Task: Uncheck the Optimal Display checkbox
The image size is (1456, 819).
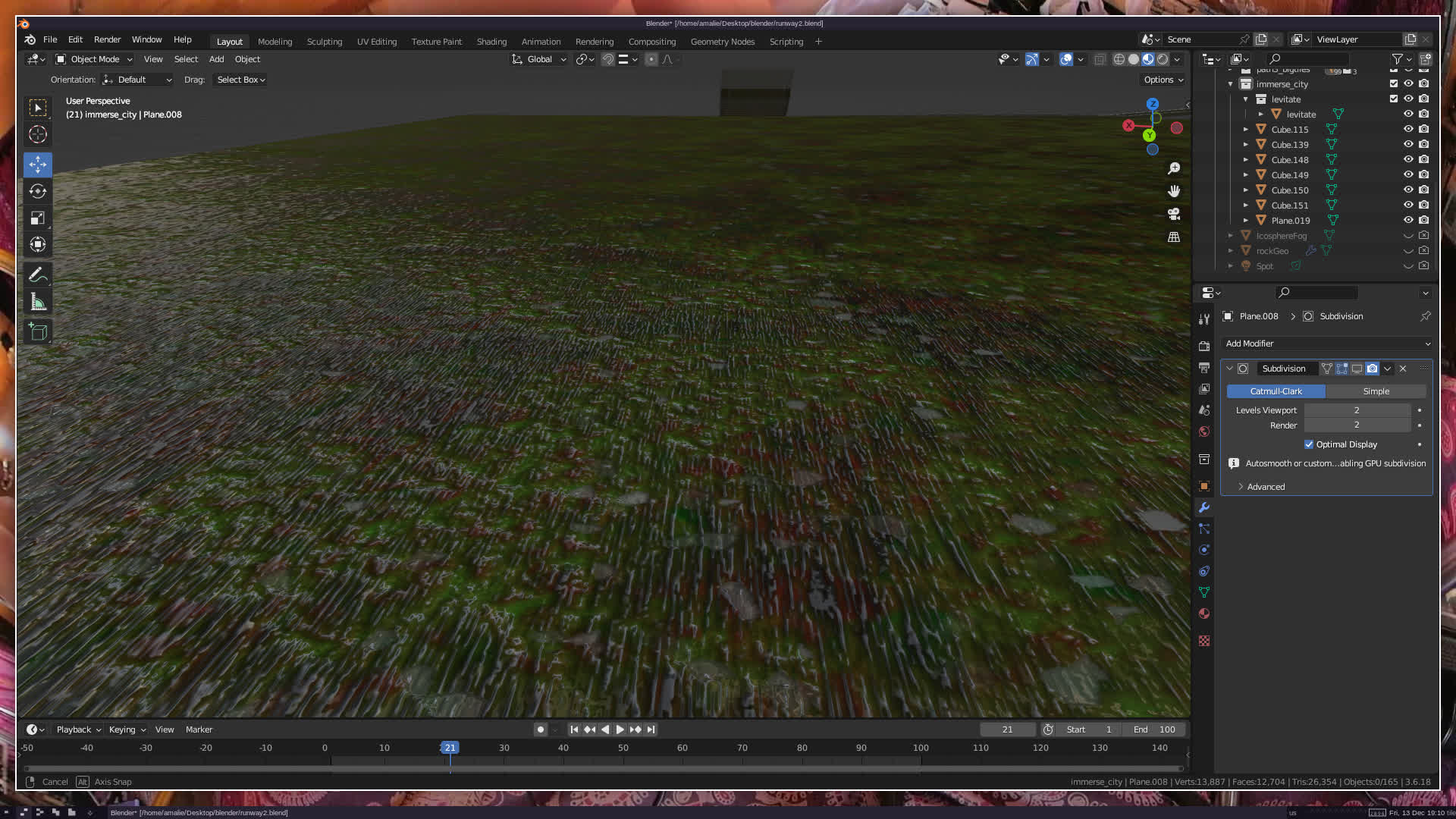Action: coord(1309,444)
